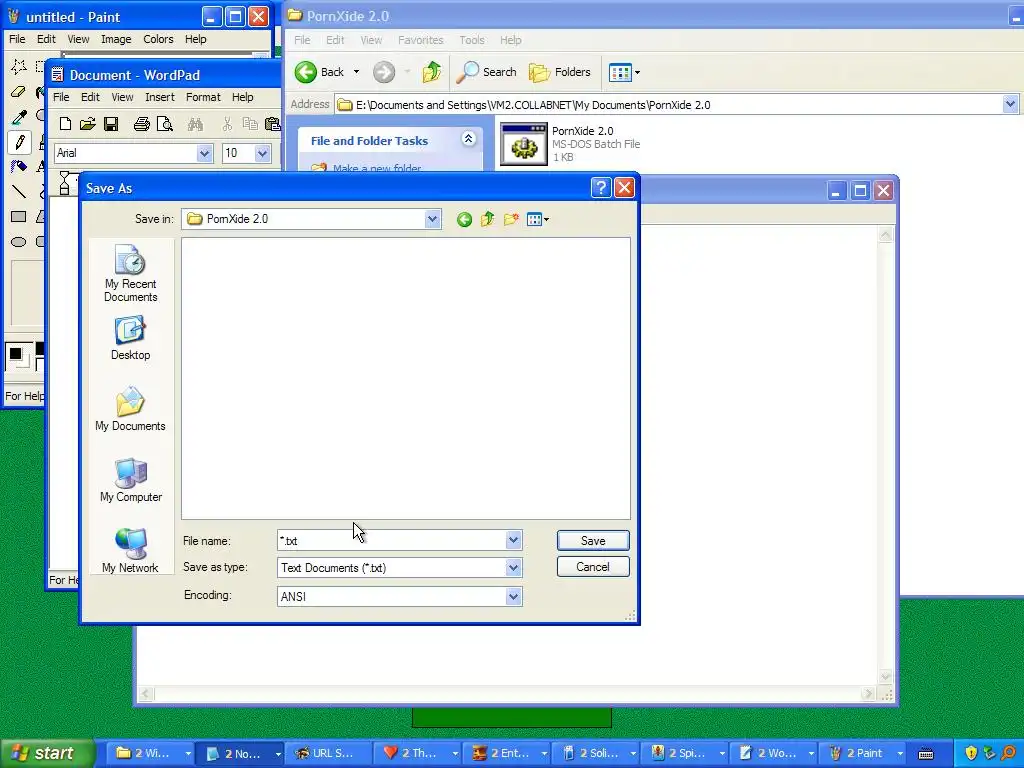Open the Image menu in Paint
This screenshot has width=1024, height=768.
(x=116, y=39)
